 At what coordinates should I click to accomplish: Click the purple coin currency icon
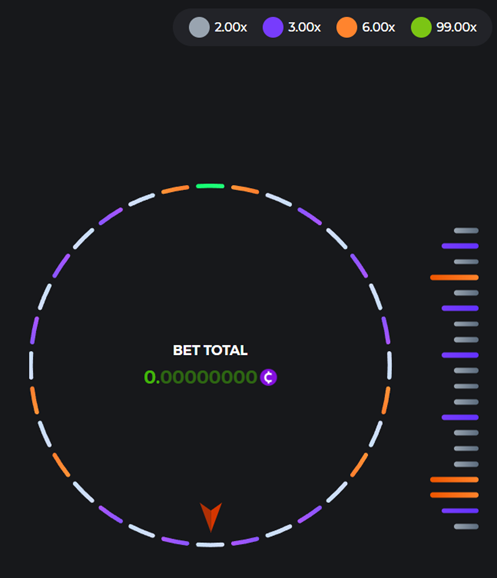pos(268,377)
